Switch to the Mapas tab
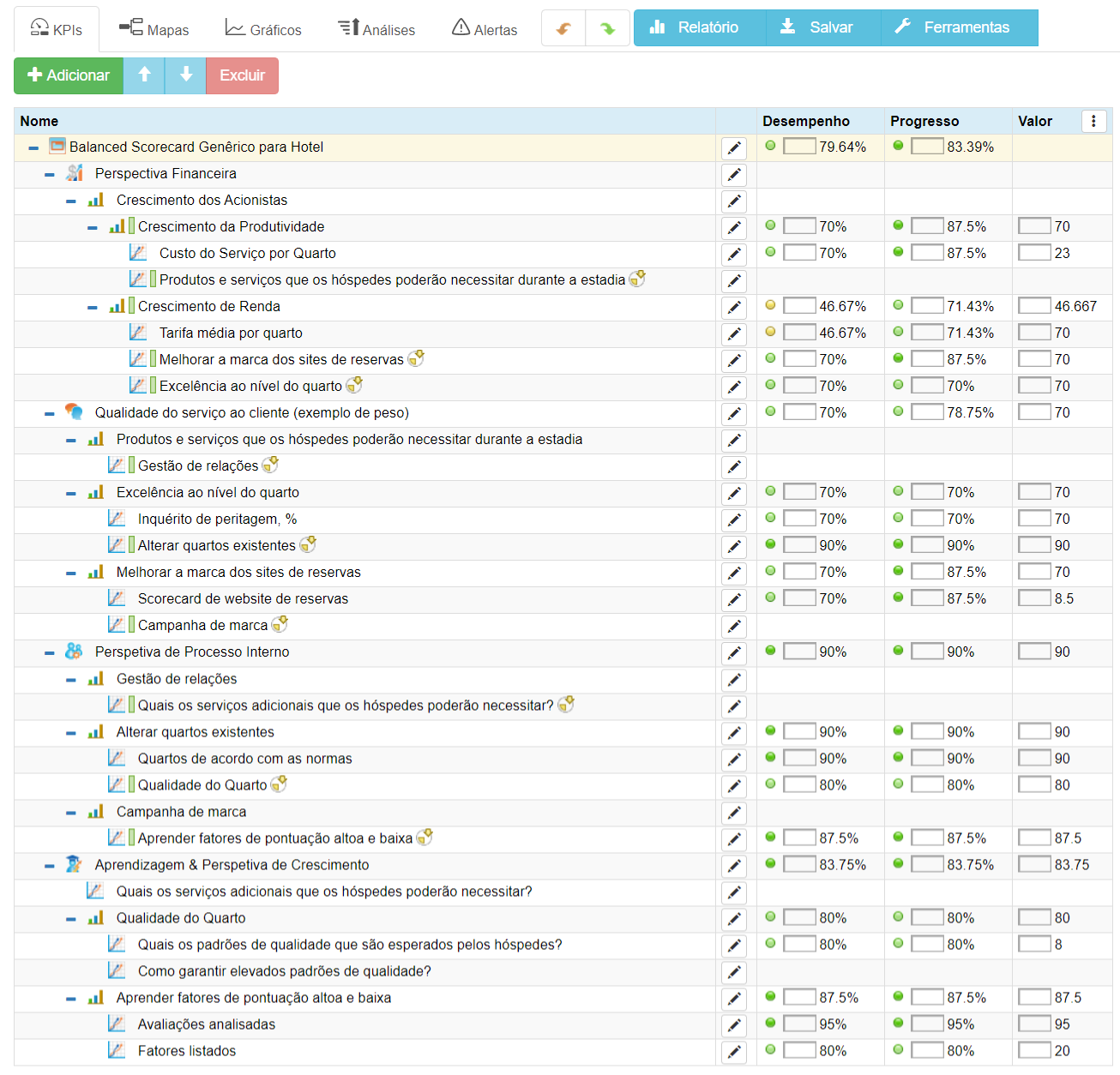The height and width of the screenshot is (1075, 1120). pos(153,27)
